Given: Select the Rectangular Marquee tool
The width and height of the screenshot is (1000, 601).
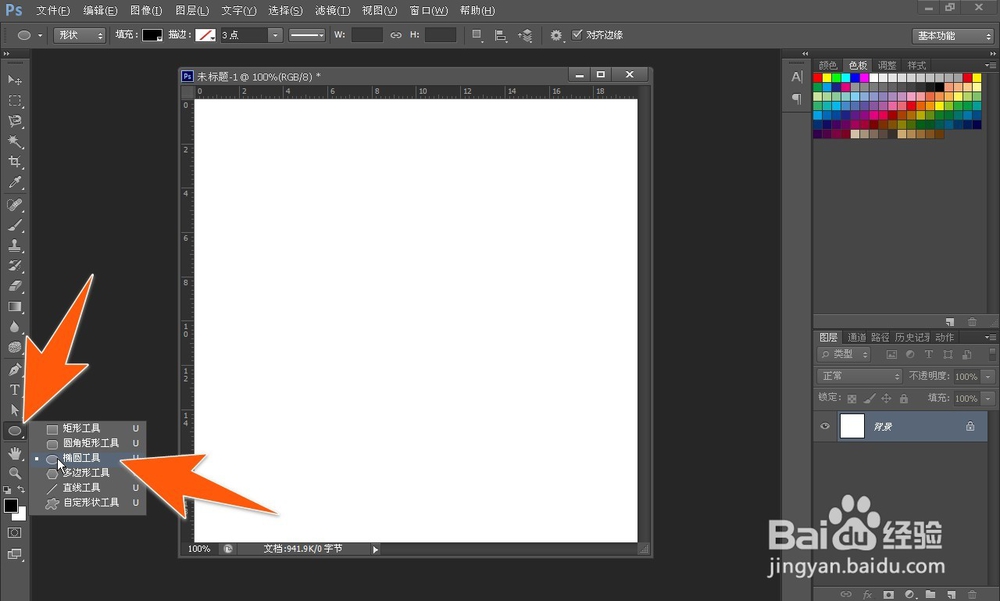Looking at the screenshot, I should [x=14, y=101].
